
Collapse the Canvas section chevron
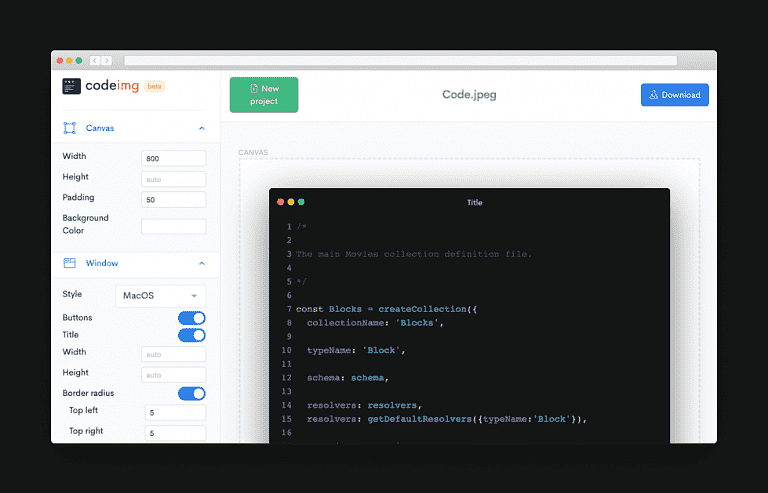202,128
